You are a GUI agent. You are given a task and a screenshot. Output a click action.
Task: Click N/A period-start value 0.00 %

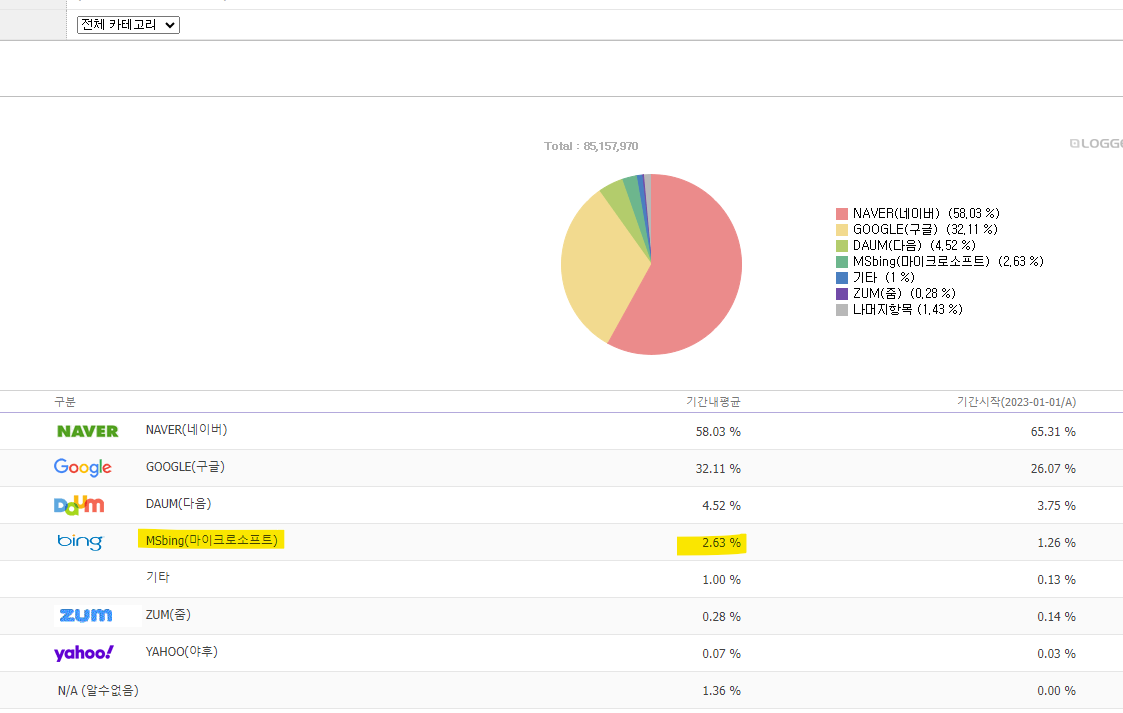click(1056, 691)
